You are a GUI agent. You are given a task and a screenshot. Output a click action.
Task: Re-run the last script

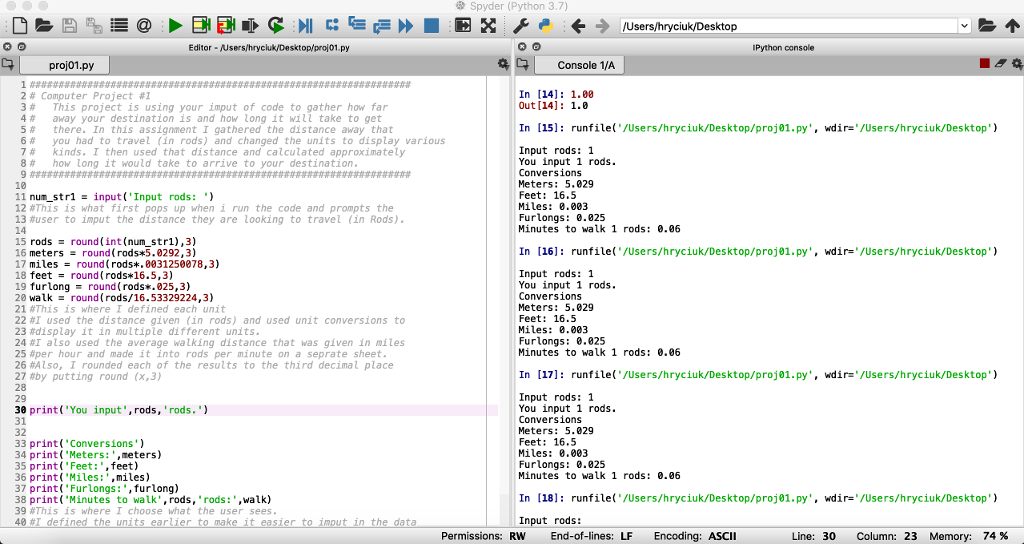click(x=276, y=25)
